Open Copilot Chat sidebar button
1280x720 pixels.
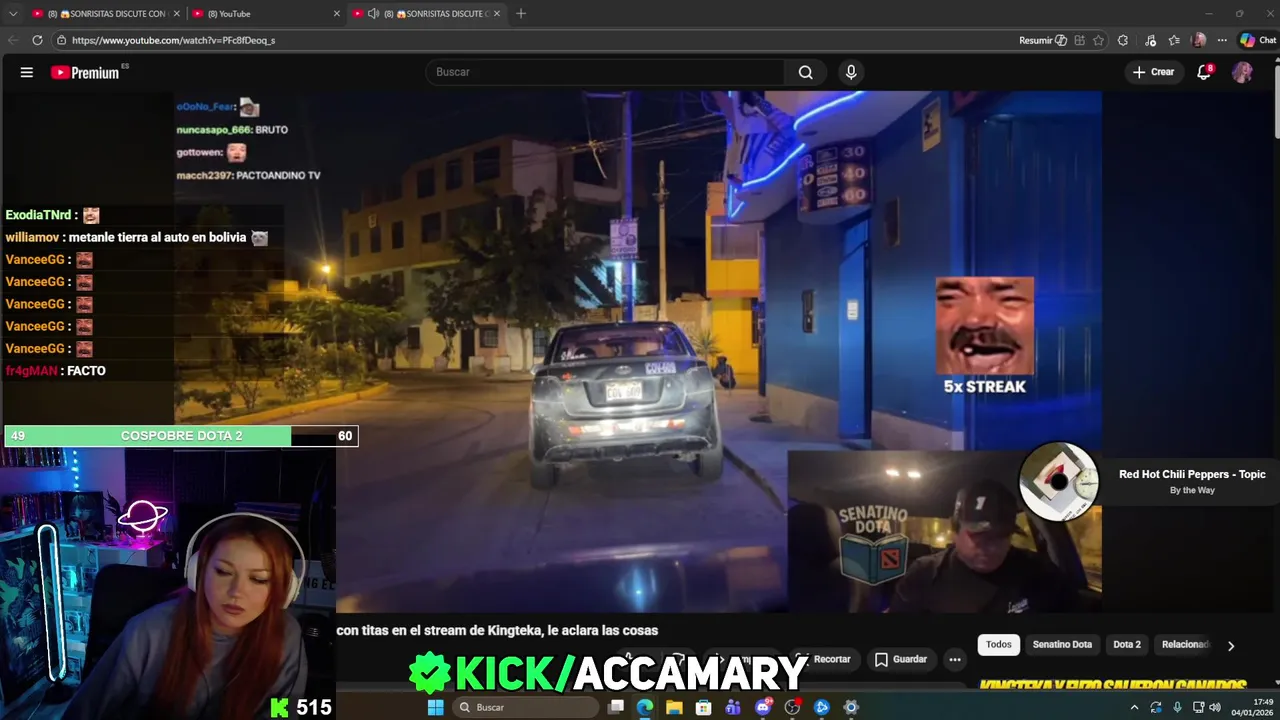coord(1258,40)
